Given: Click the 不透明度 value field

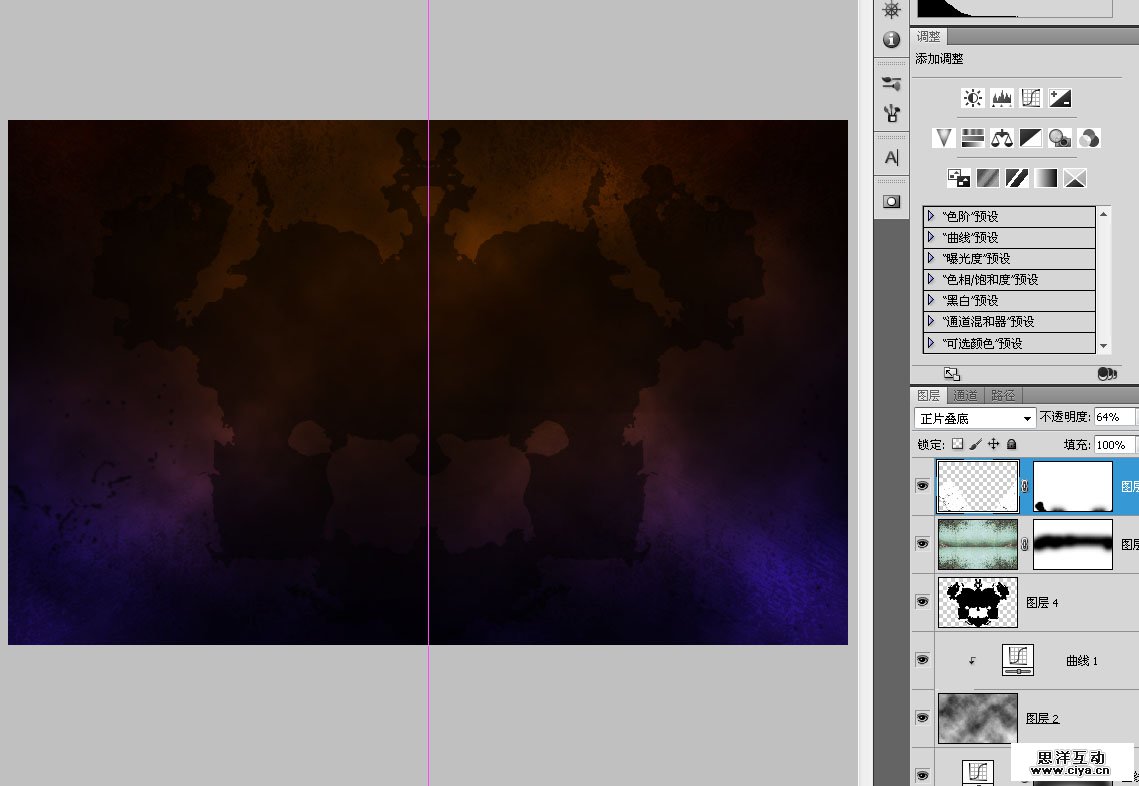Looking at the screenshot, I should pyautogui.click(x=1114, y=417).
